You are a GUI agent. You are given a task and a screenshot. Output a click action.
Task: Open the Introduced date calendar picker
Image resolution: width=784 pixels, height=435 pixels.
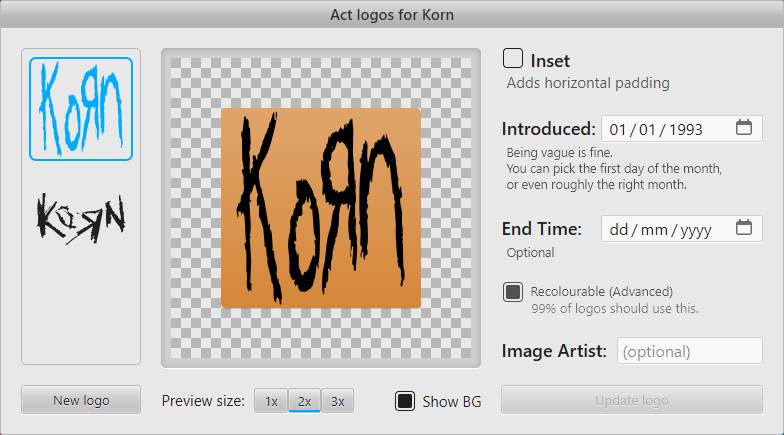743,128
